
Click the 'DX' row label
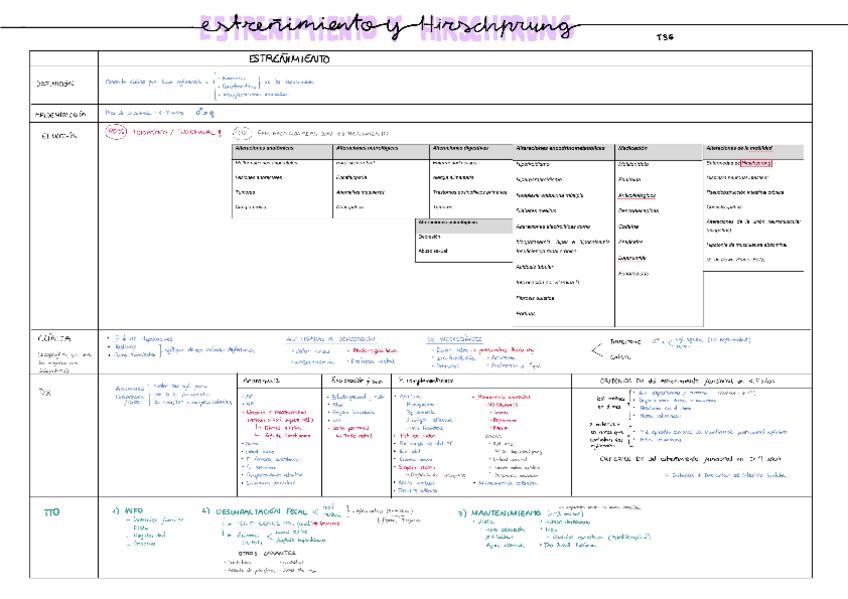(44, 392)
